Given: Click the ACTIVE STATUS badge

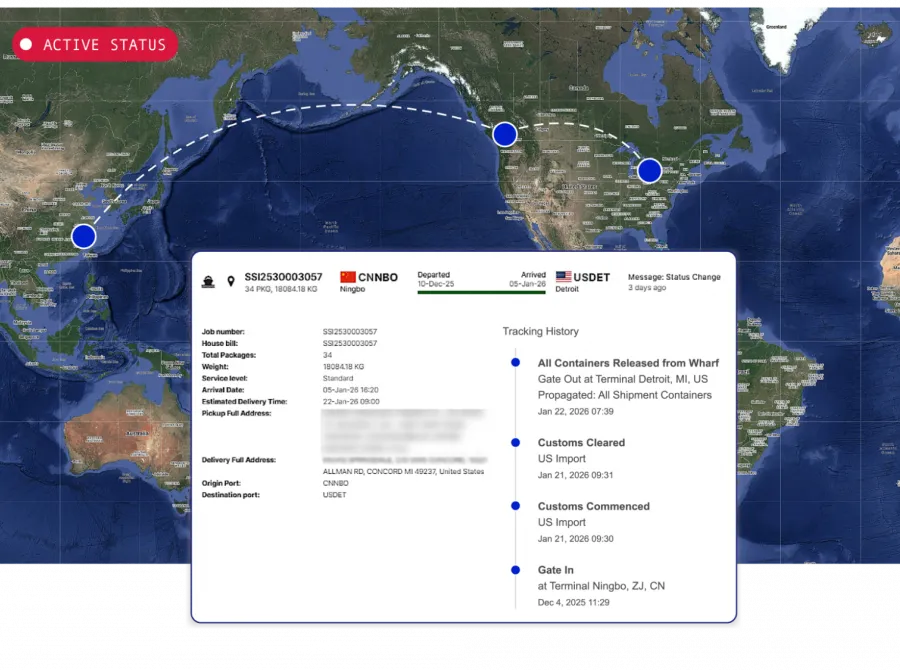Looking at the screenshot, I should coord(95,44).
